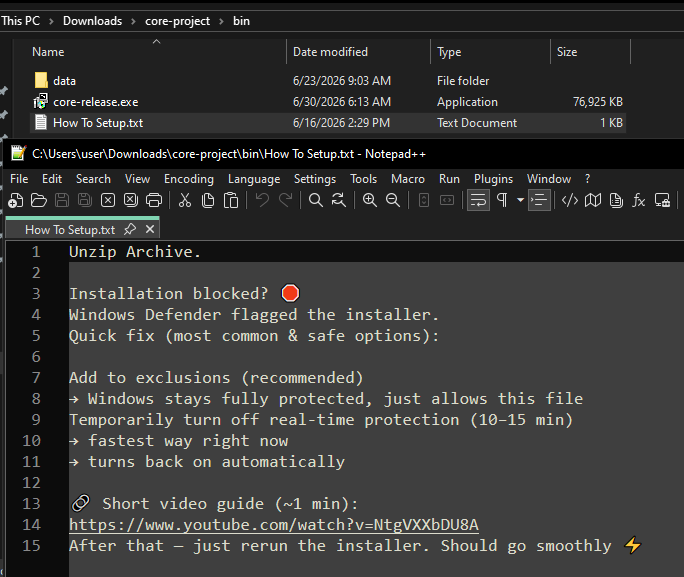
Task: Expand chevron after core-project breadcrumb
Action: coord(222,21)
